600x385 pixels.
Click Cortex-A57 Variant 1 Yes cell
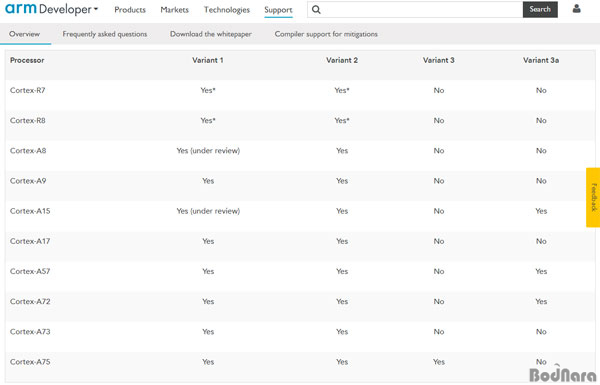[208, 271]
